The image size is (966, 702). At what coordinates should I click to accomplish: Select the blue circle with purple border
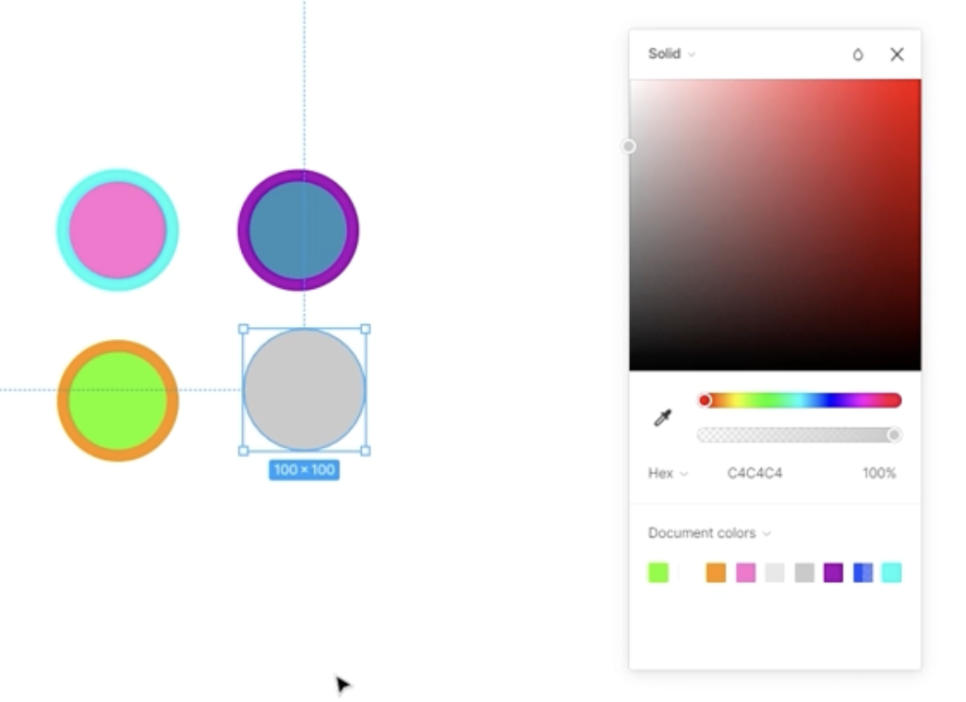click(298, 230)
